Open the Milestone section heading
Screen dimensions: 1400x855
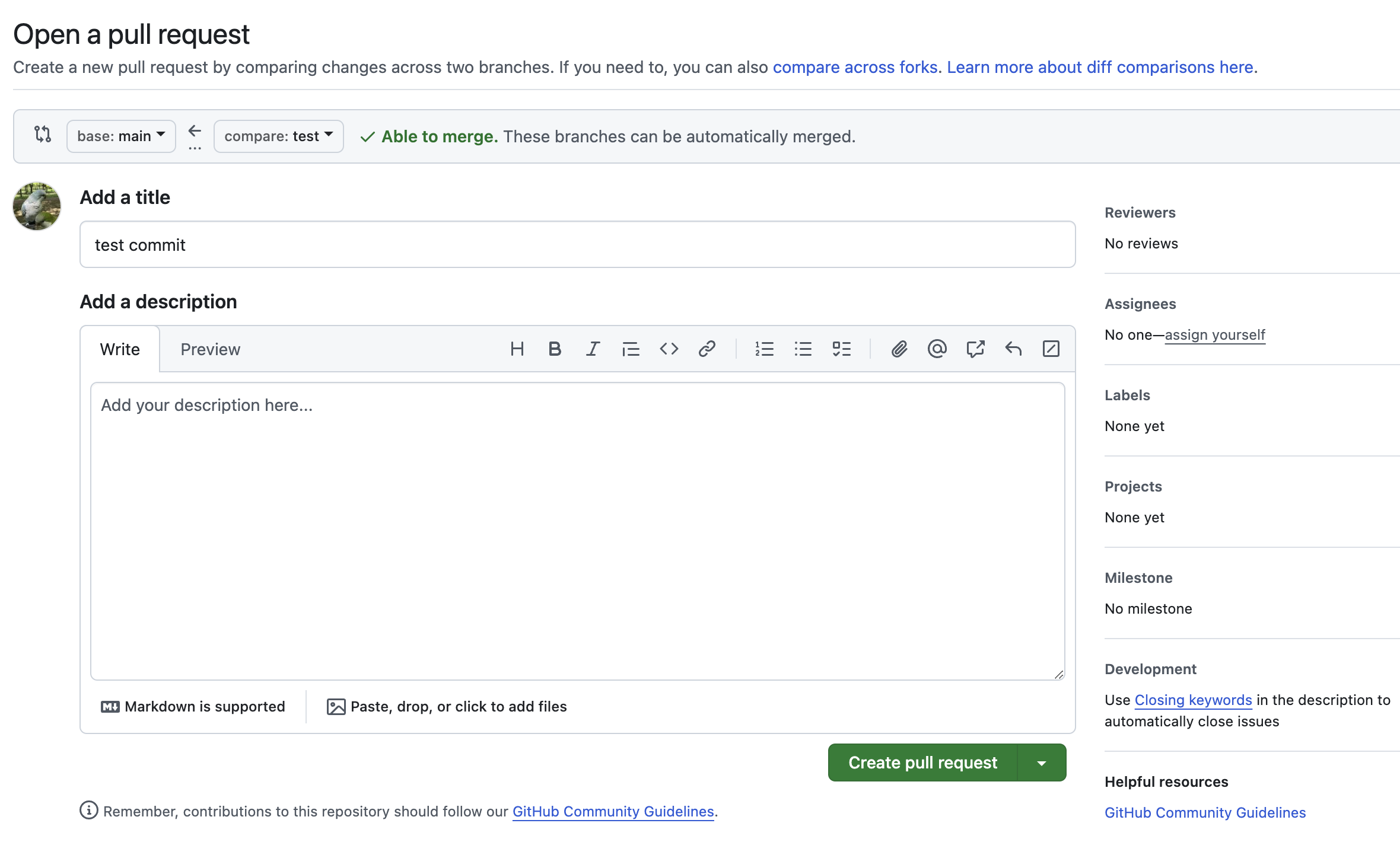(x=1138, y=578)
